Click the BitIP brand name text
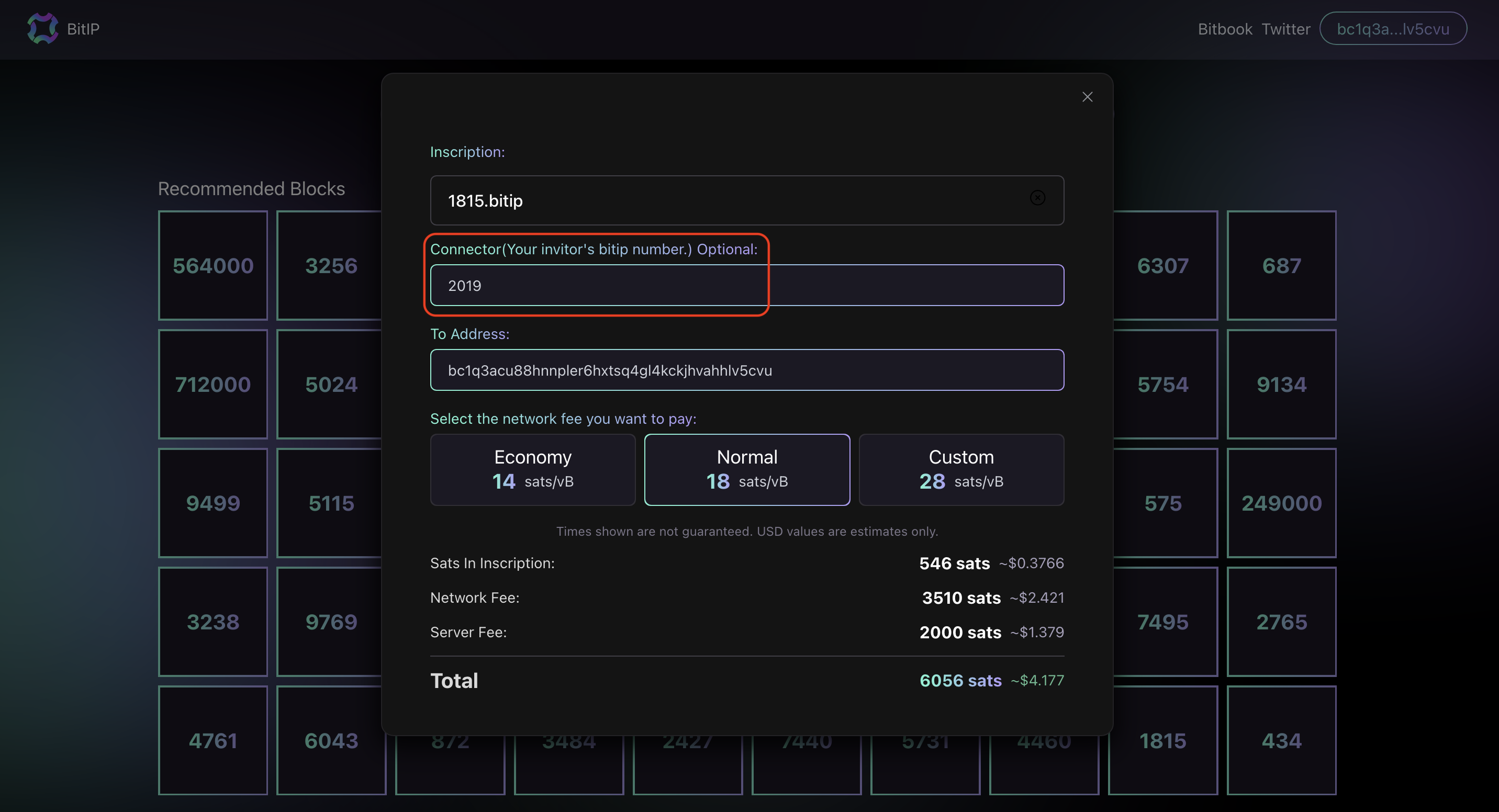 click(x=83, y=29)
